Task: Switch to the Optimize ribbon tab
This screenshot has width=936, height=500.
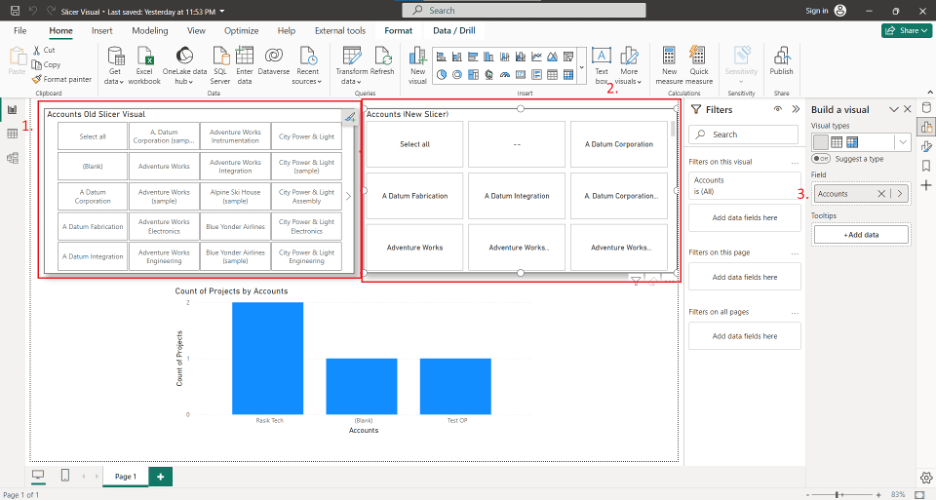Action: click(x=241, y=31)
